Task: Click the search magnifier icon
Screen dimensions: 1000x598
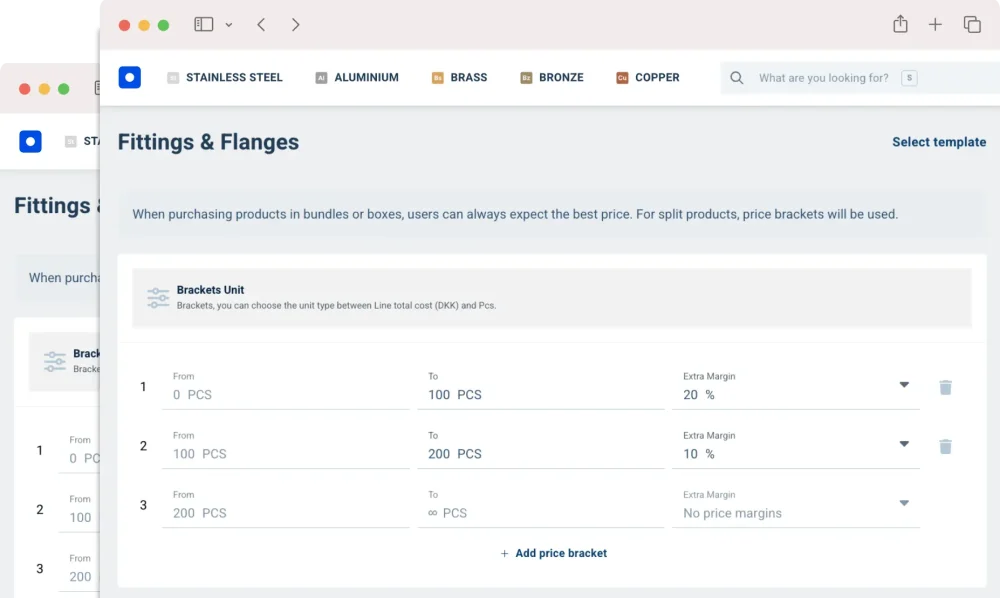Action: [737, 77]
